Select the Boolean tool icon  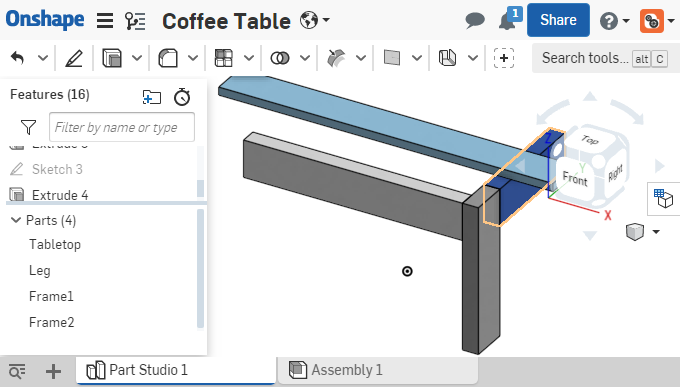(280, 58)
